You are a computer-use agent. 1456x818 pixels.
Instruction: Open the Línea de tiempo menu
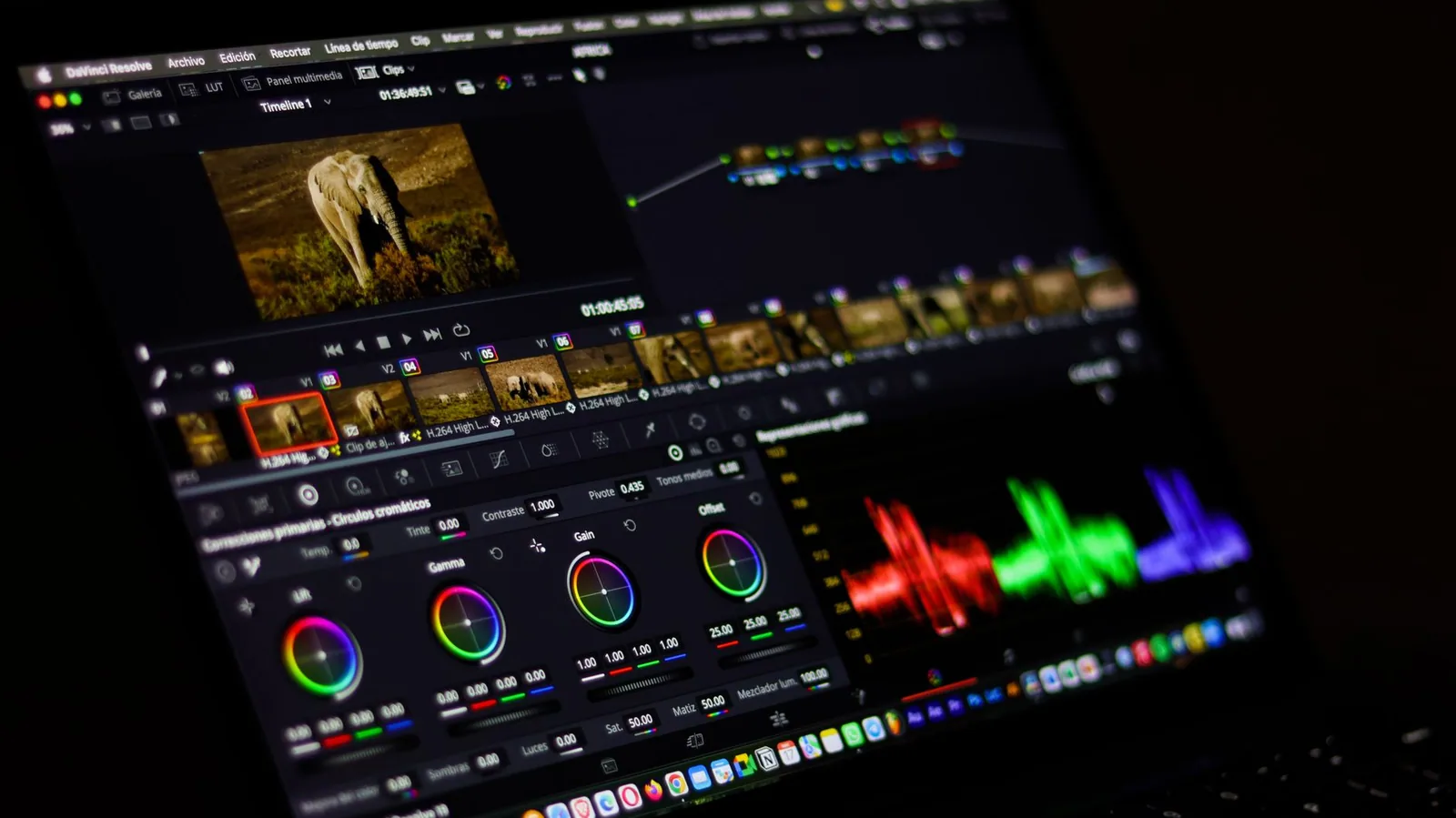[x=361, y=45]
